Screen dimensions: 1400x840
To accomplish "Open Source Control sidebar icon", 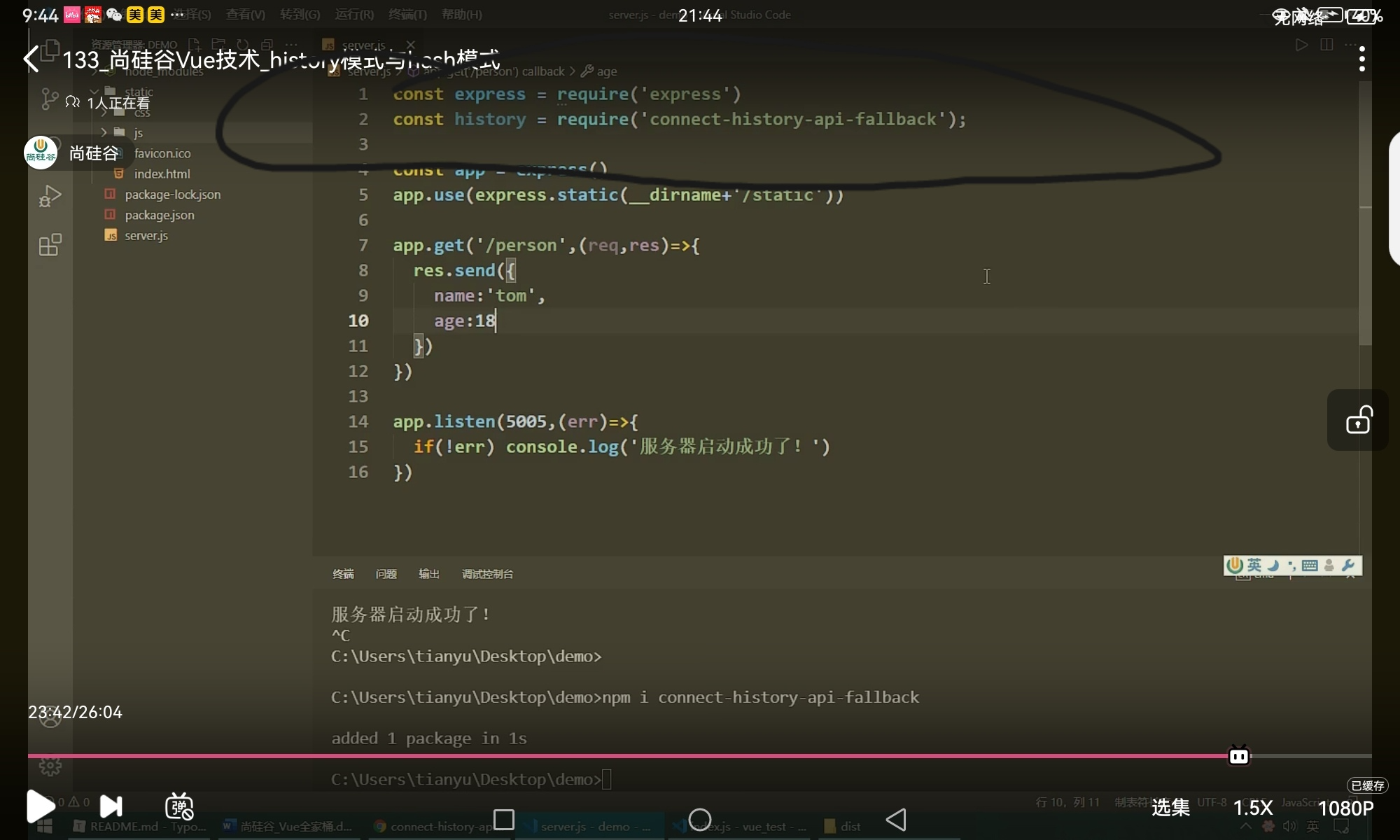I will click(x=50, y=99).
